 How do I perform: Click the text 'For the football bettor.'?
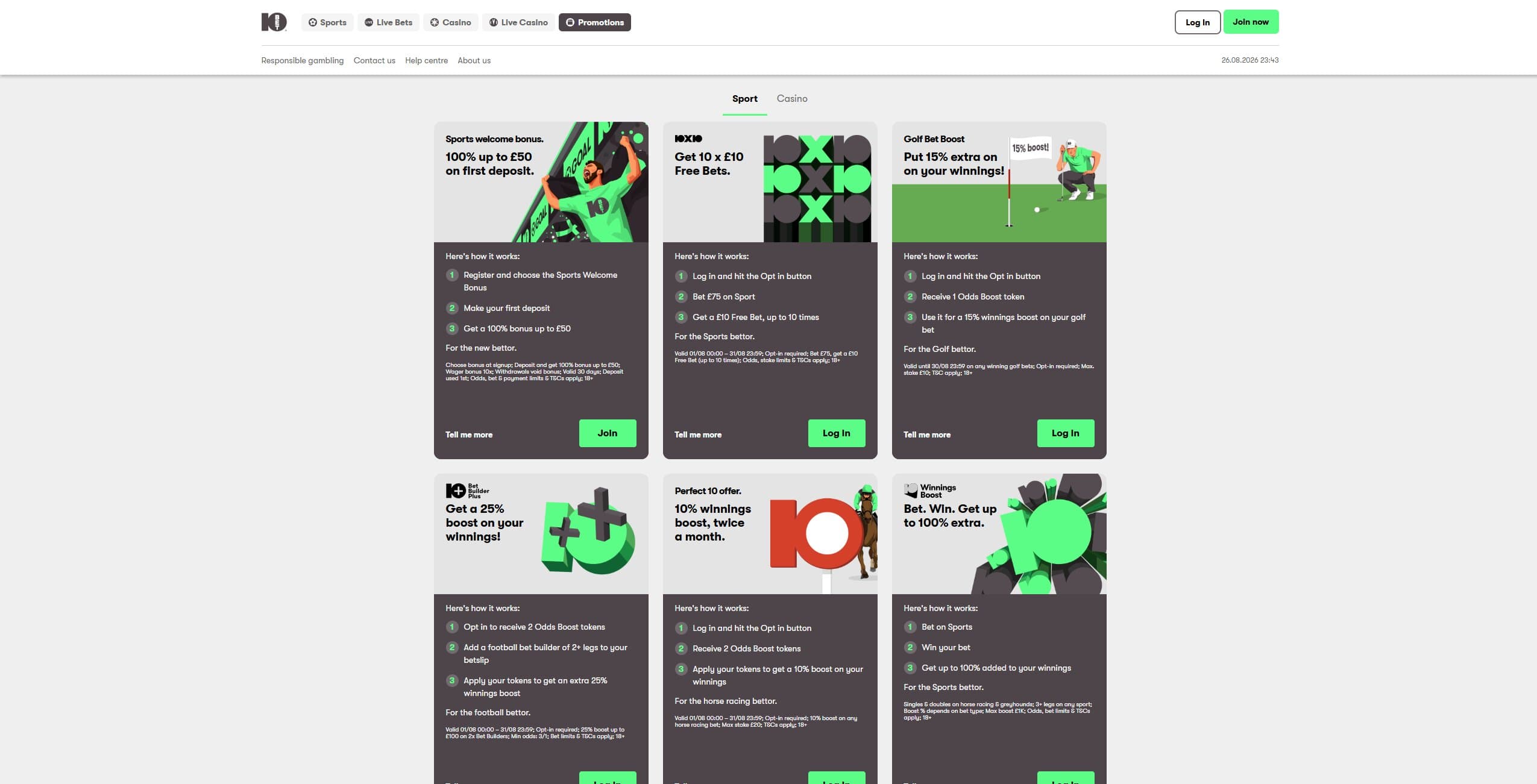[488, 712]
